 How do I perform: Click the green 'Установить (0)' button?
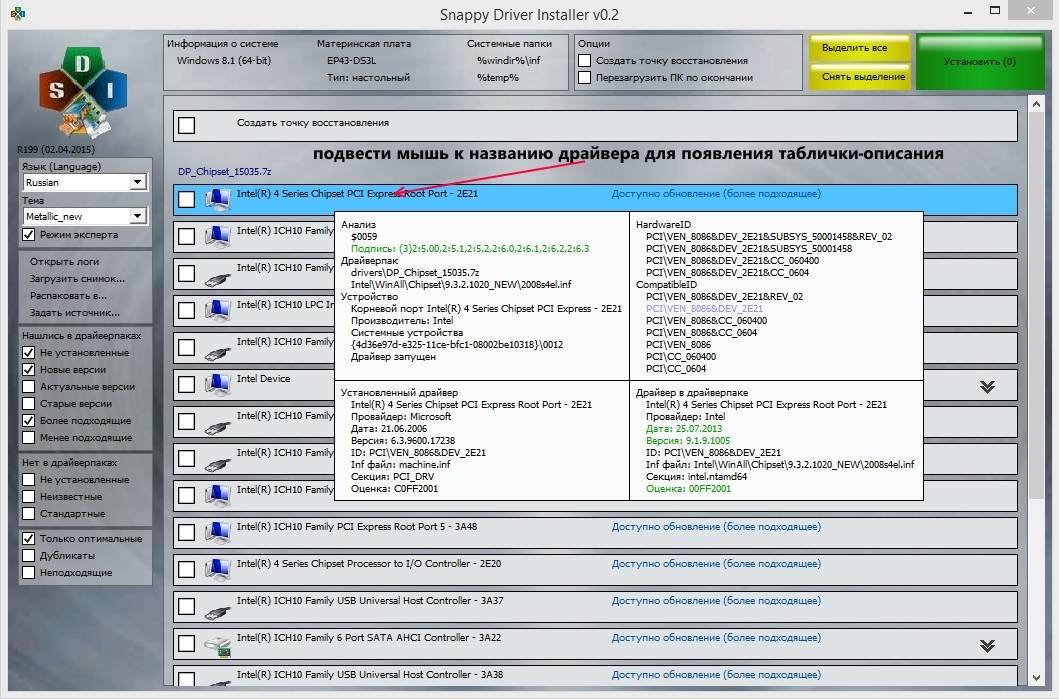[980, 62]
